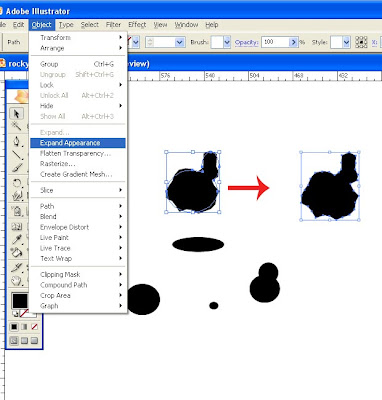Open the stroke color dropdown arrow
382x400 pixels.
[136, 42]
